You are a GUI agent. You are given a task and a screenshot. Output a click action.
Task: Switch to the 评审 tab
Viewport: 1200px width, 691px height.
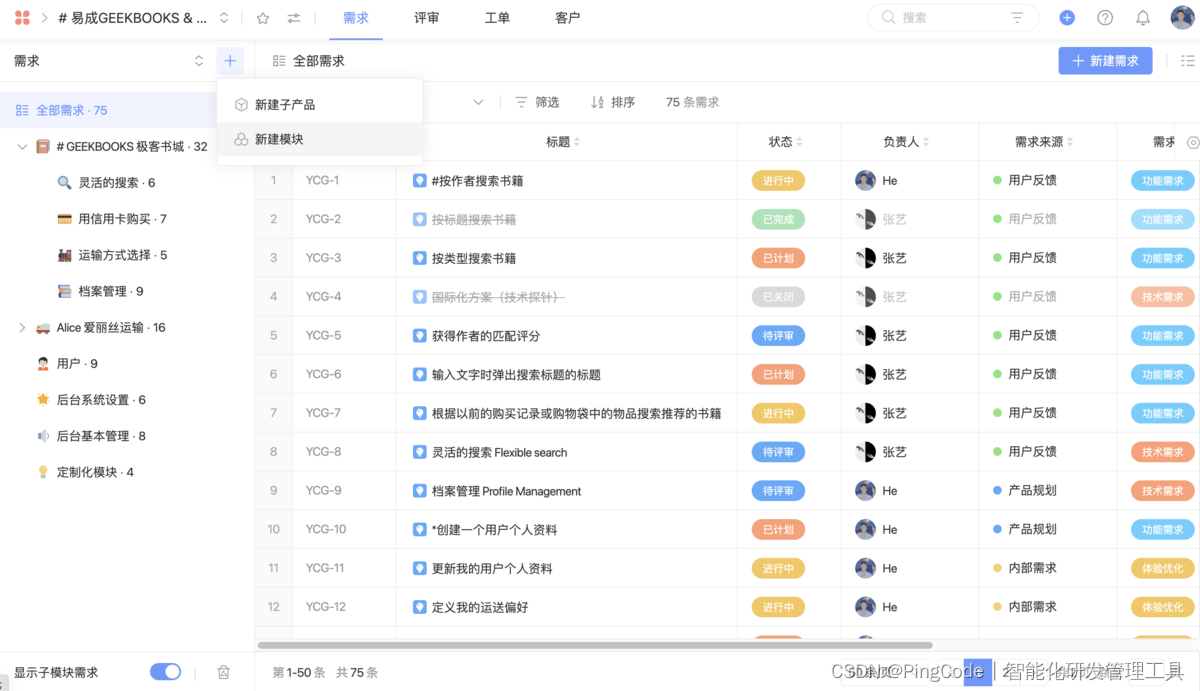[x=427, y=18]
